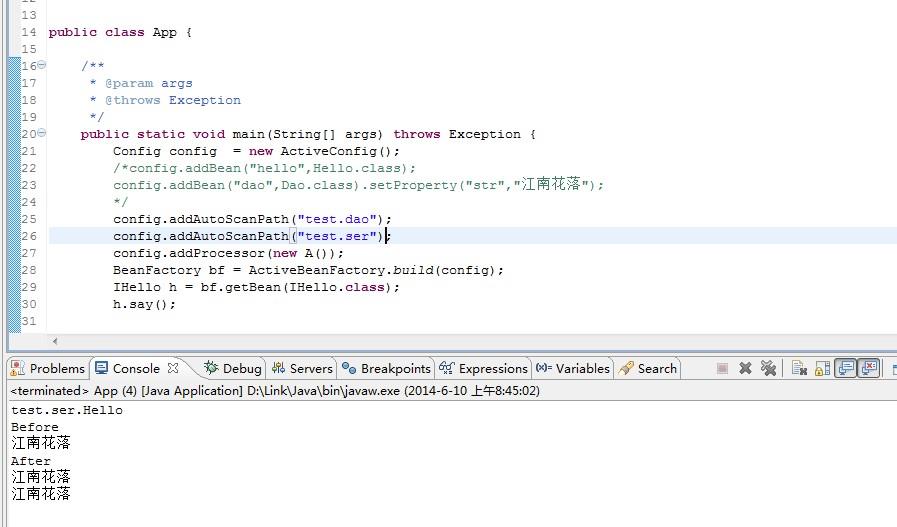Viewport: 897px width, 527px height.
Task: Click the Variables (x)= icon
Action: pos(544,368)
